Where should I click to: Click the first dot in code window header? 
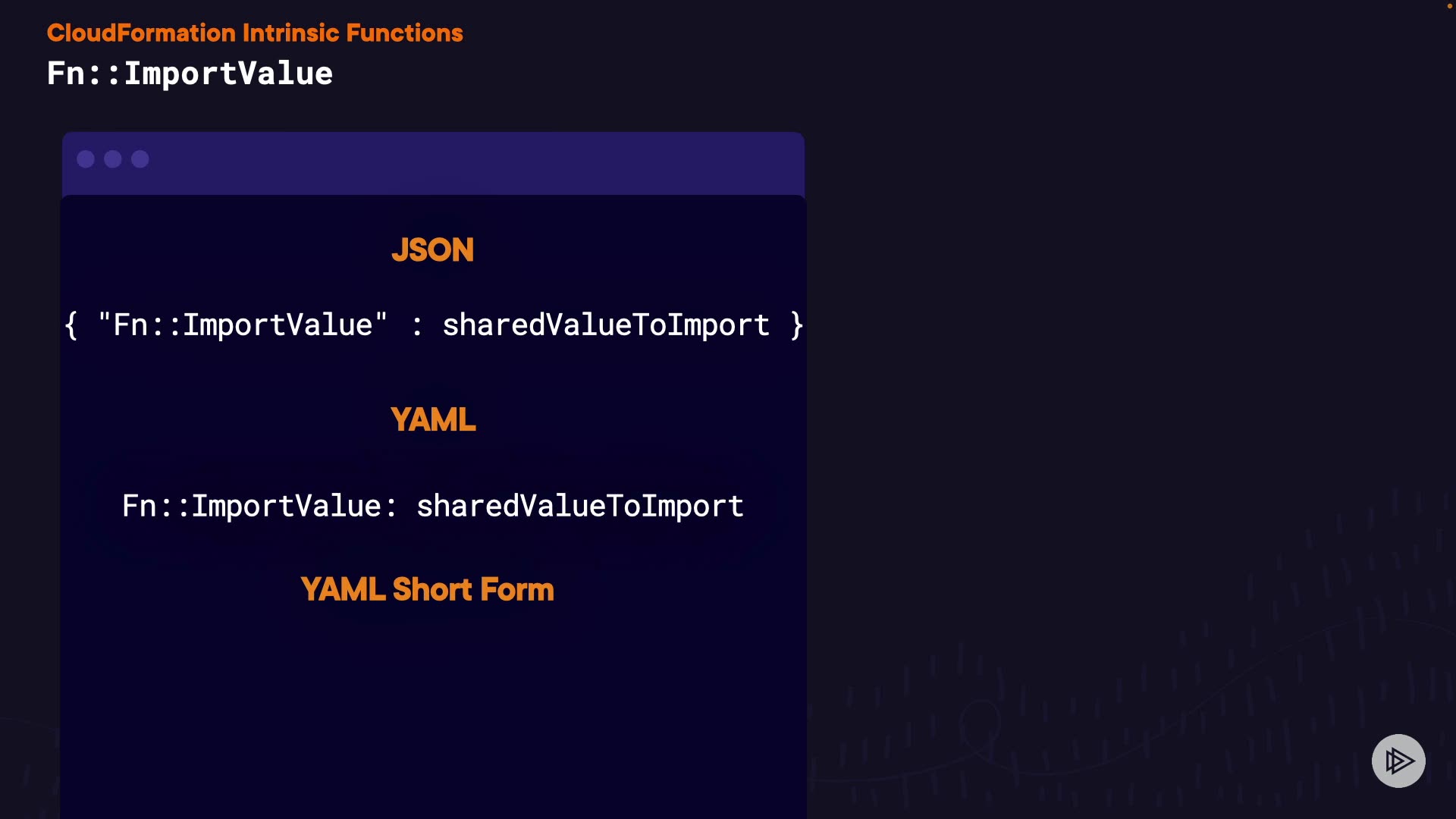tap(86, 159)
